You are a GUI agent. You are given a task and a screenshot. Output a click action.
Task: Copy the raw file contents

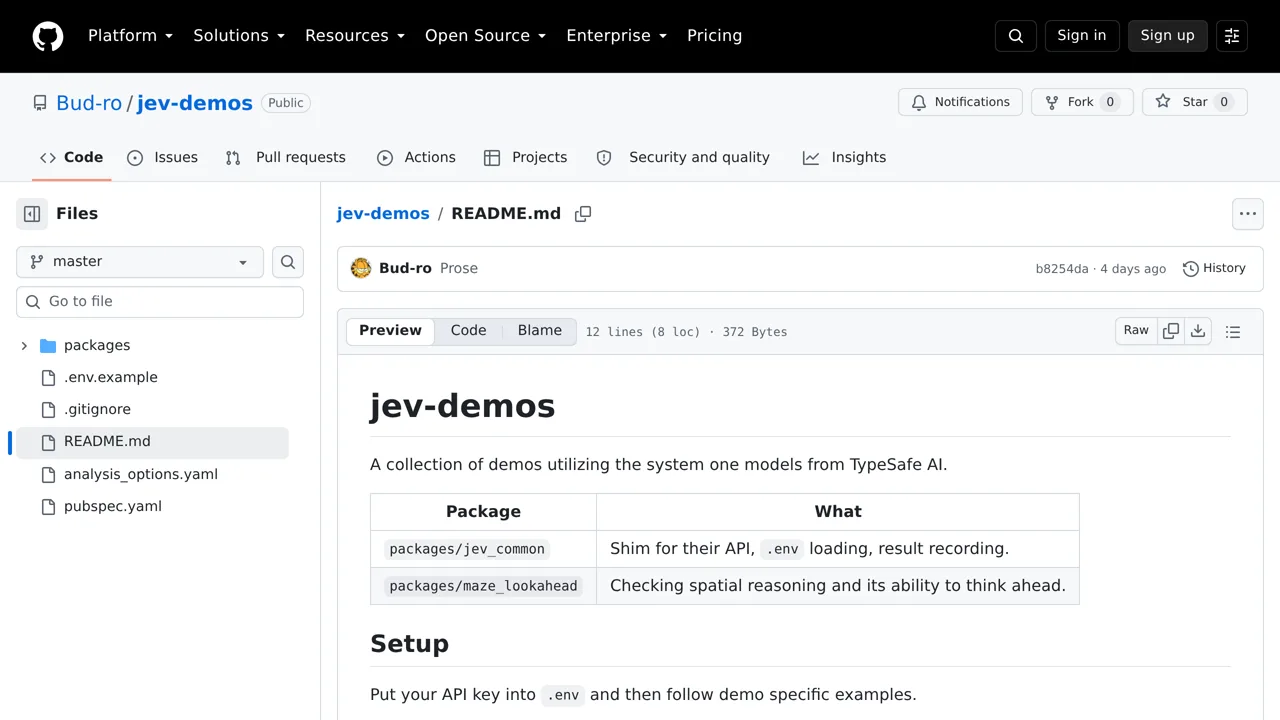[x=1171, y=331]
